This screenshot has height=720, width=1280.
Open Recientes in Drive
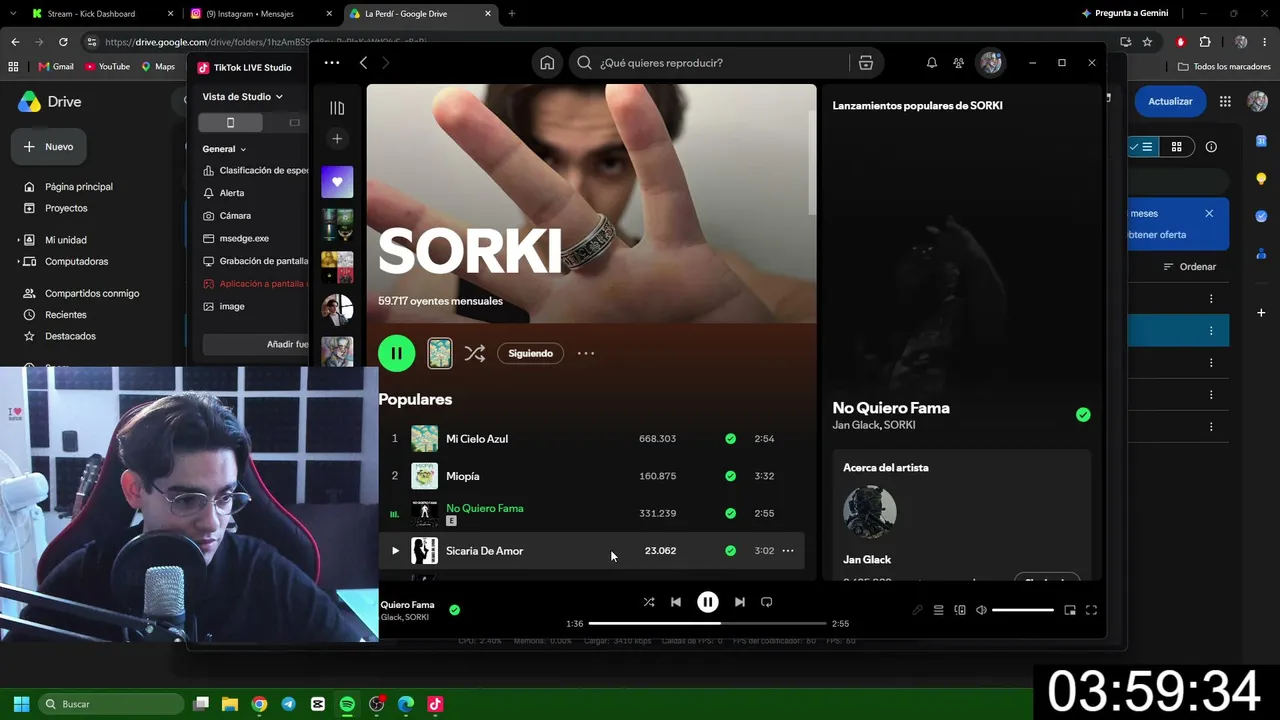coord(55,315)
